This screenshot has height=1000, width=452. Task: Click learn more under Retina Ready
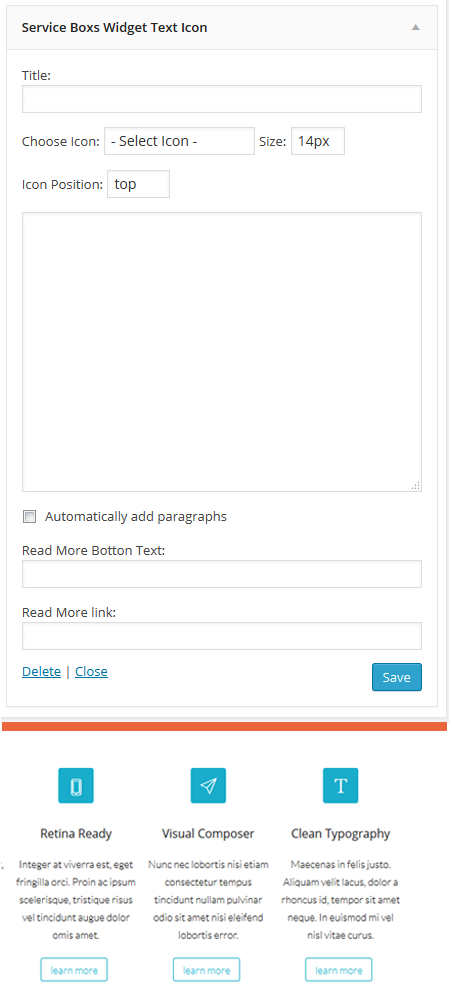[x=74, y=969]
